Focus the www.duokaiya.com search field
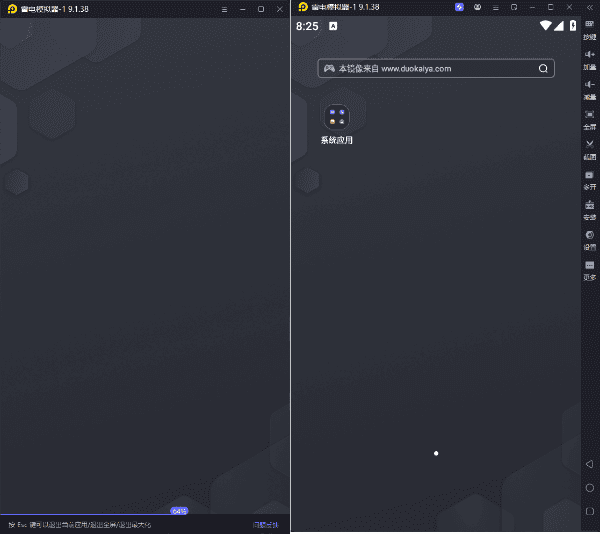The height and width of the screenshot is (534, 600). (x=436, y=68)
